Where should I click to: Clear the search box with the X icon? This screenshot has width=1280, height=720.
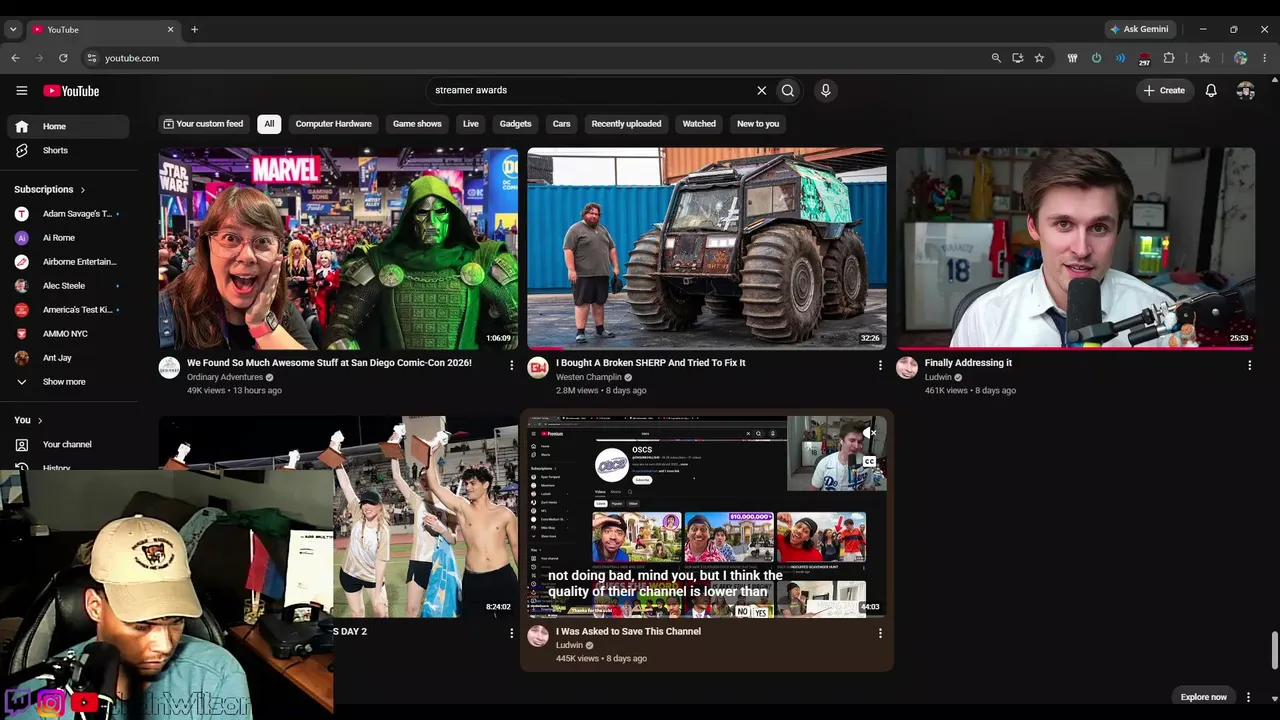tap(761, 90)
